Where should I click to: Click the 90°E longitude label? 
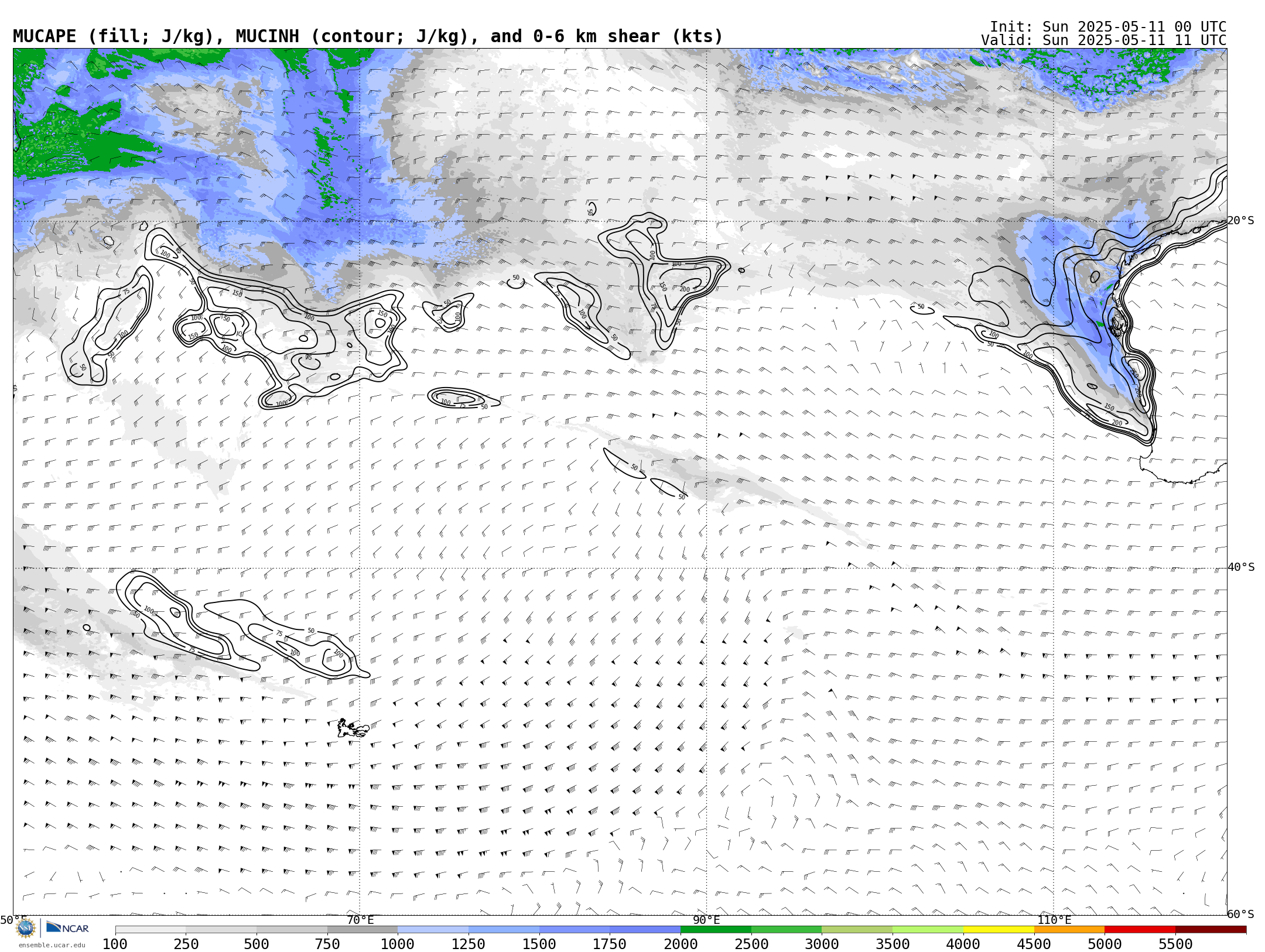(706, 920)
